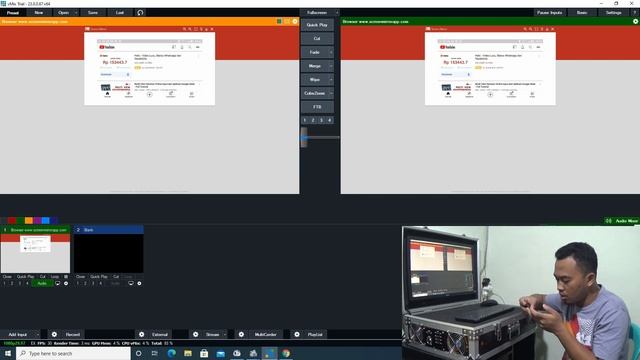Open the Output pane settings gear
Screen dimensions: 640x360
(636, 21)
